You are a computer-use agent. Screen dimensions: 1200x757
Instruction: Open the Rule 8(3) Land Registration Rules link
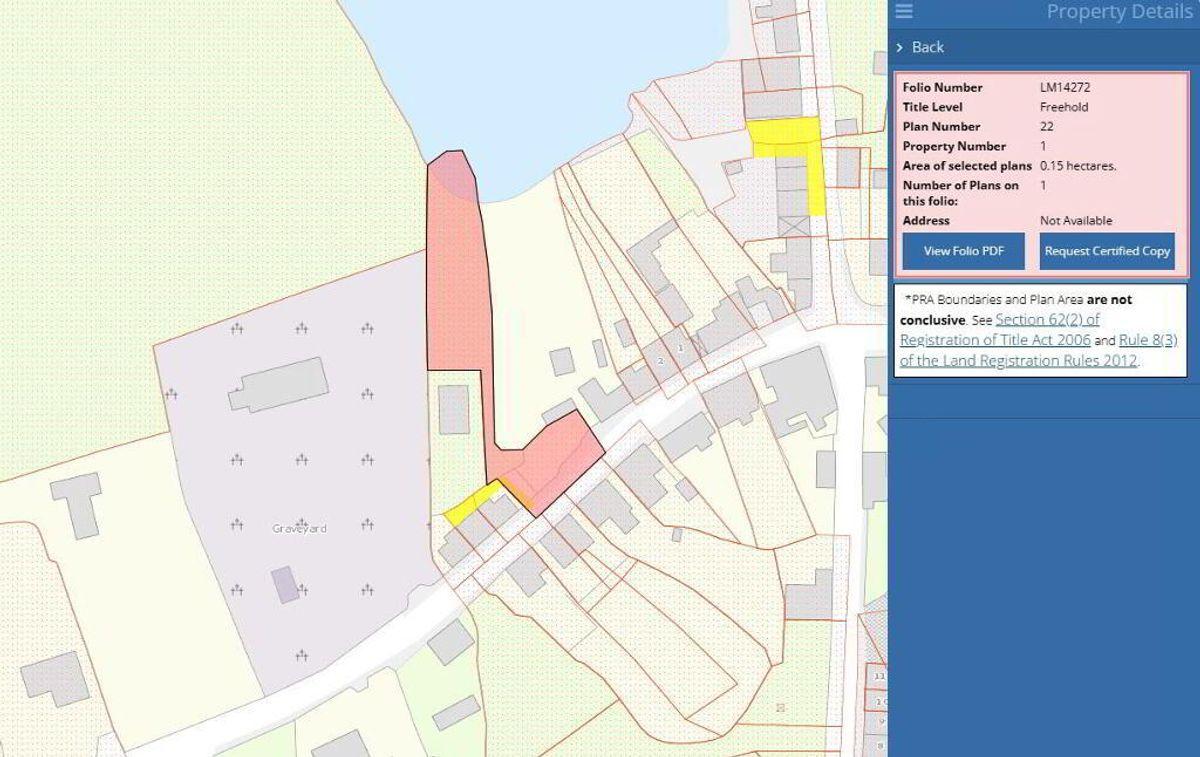click(1038, 350)
